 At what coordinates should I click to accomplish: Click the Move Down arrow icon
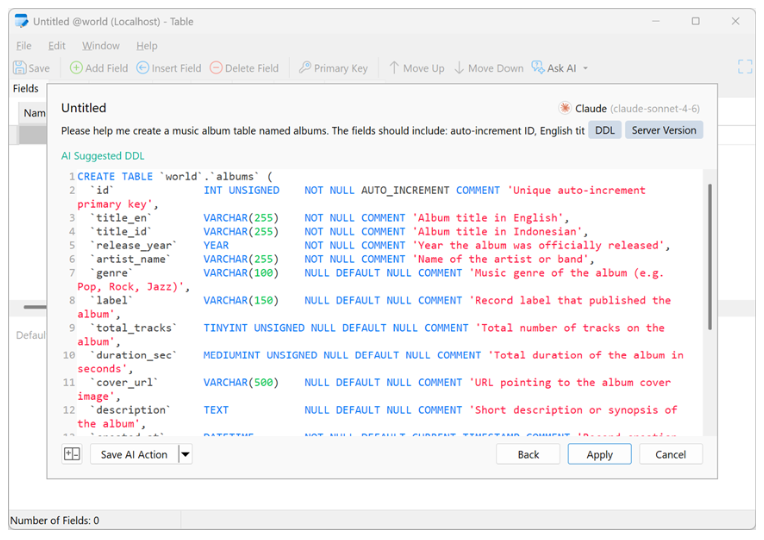[459, 68]
